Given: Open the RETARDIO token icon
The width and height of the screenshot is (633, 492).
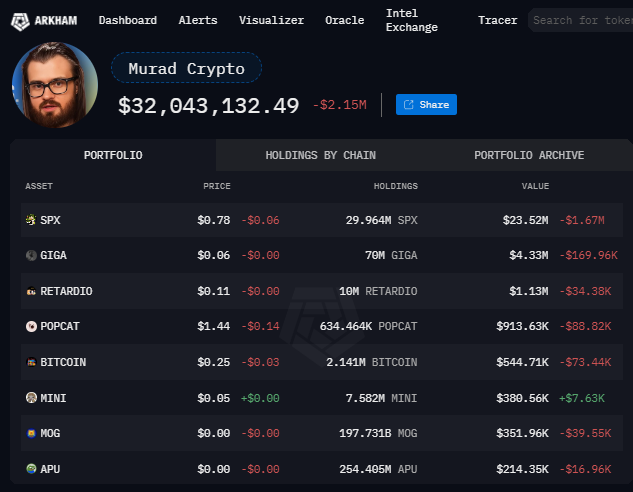Looking at the screenshot, I should (x=31, y=291).
